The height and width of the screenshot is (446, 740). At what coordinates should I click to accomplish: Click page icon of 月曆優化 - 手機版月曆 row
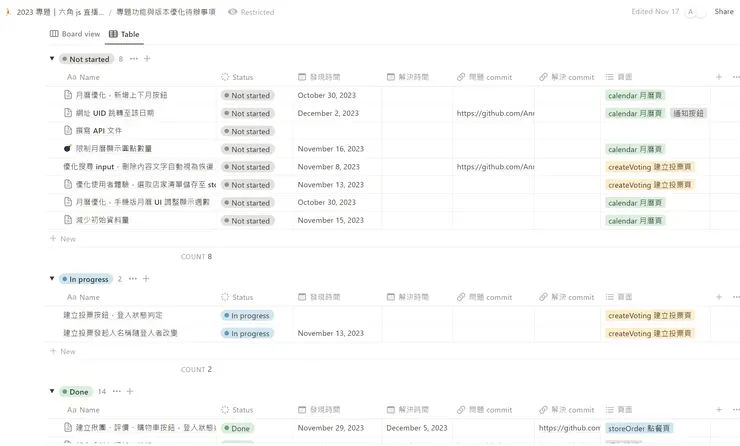(68, 202)
